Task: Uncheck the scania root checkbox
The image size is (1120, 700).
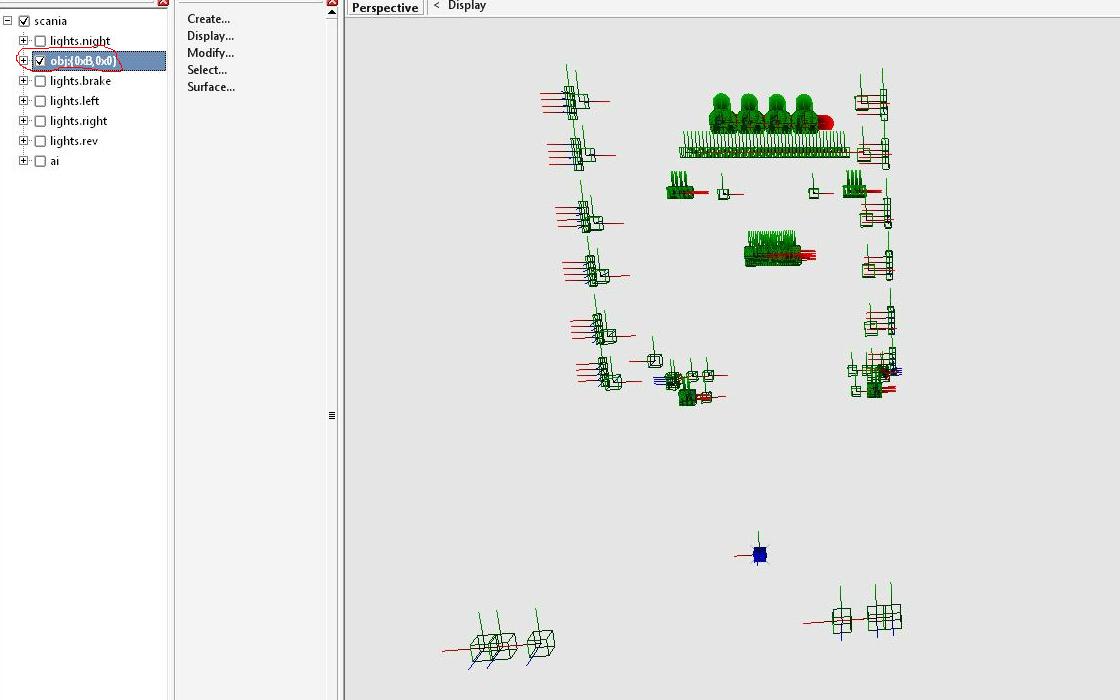Action: click(24, 21)
